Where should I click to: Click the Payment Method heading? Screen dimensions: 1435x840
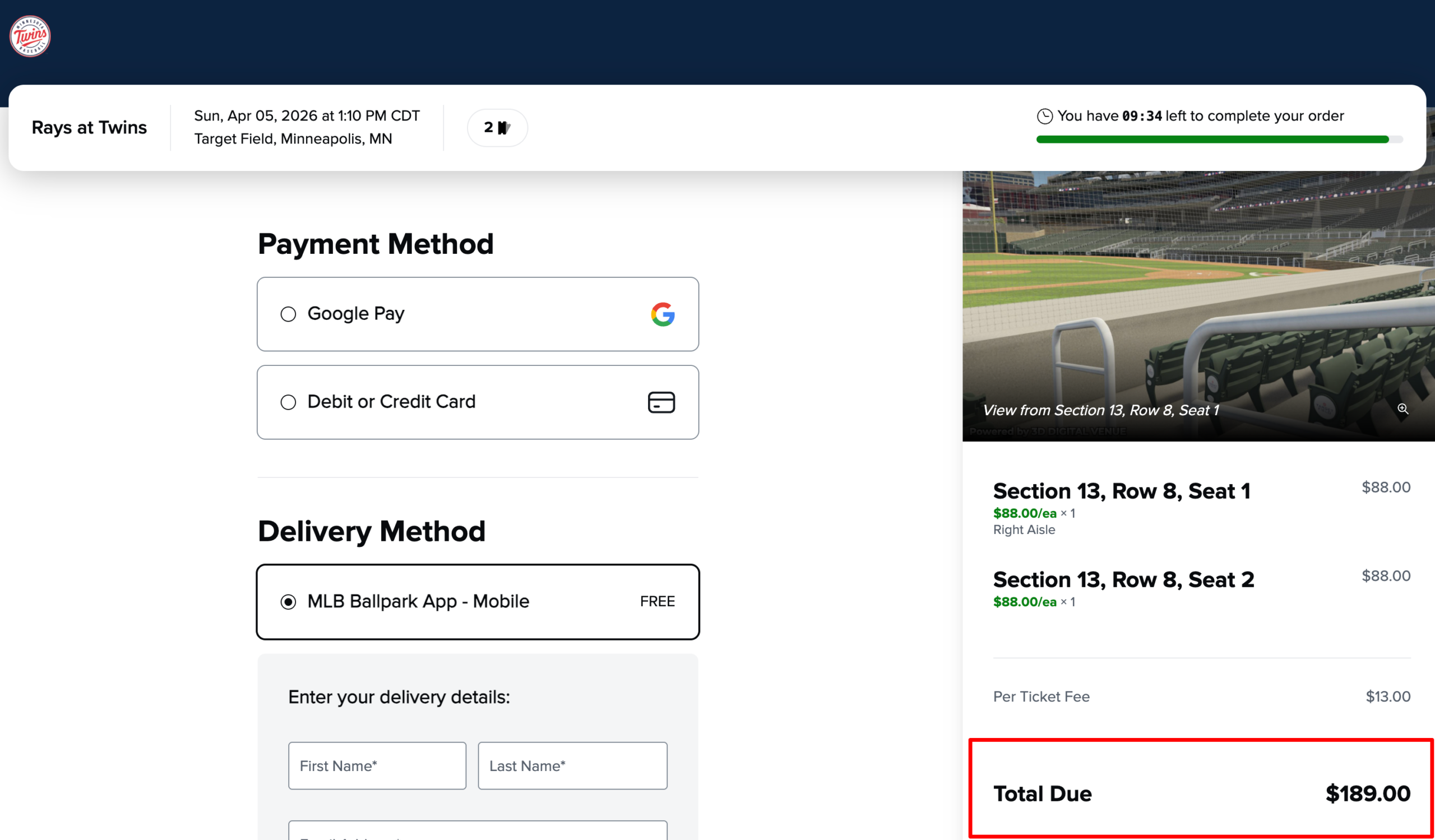tap(375, 244)
